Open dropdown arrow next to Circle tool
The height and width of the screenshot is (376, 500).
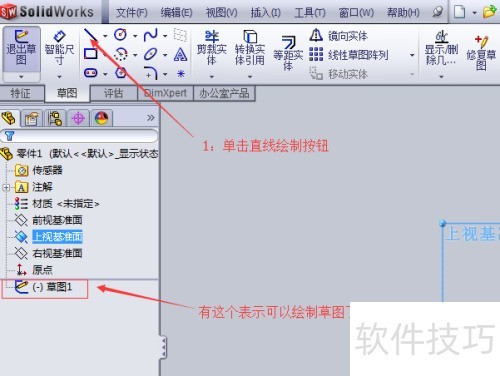pyautogui.click(x=135, y=36)
